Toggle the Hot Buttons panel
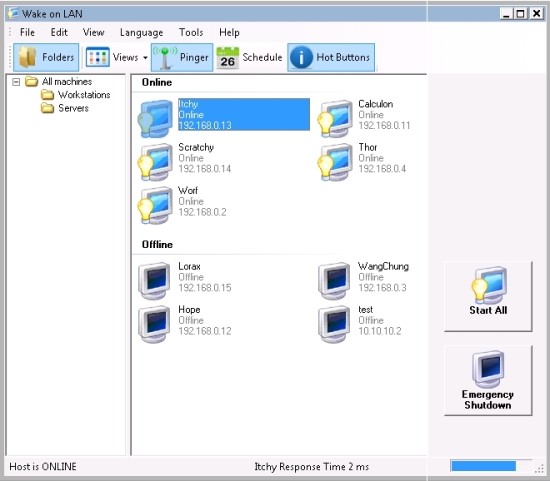This screenshot has width=550, height=481. pyautogui.click(x=331, y=57)
